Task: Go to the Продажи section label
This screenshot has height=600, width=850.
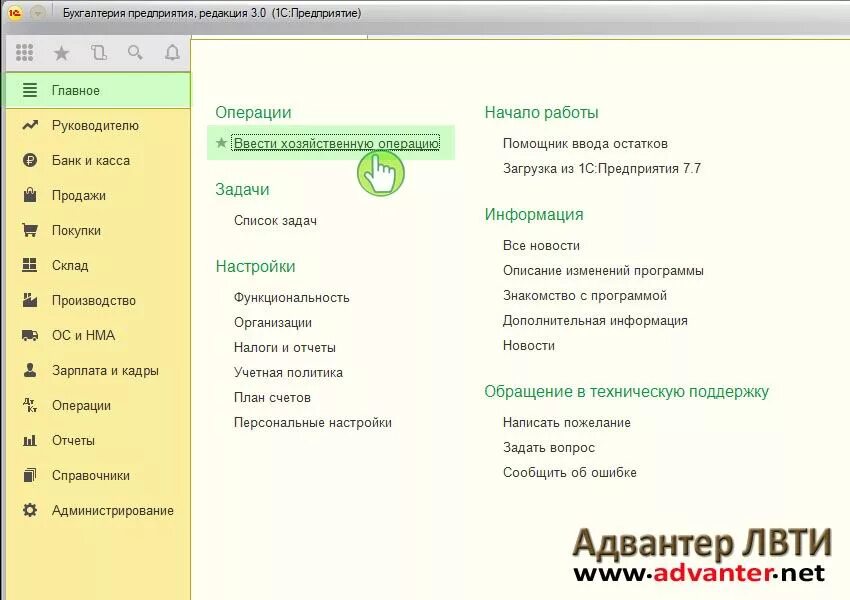Action: click(79, 196)
